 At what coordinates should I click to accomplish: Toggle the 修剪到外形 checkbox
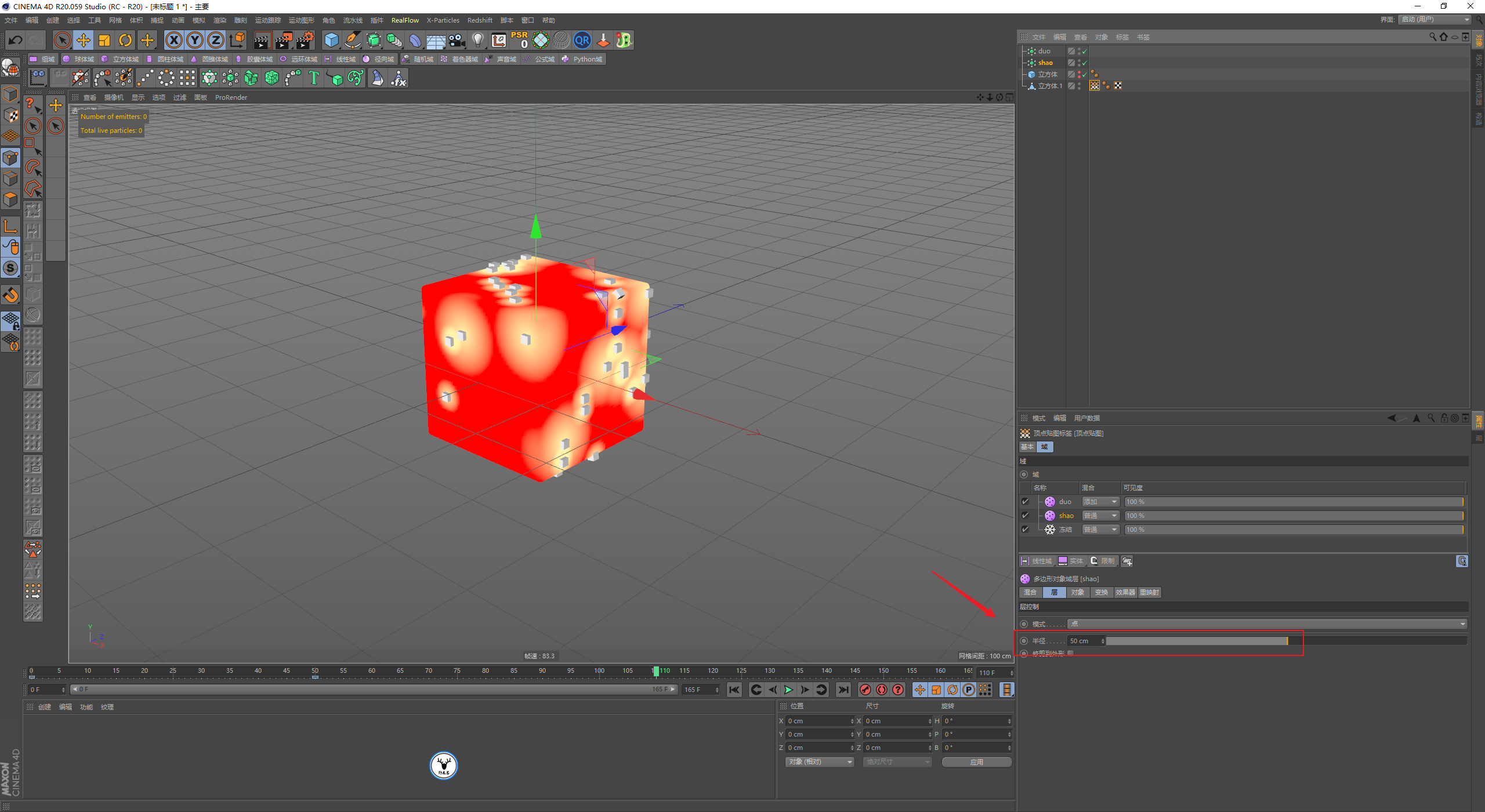click(x=1070, y=653)
